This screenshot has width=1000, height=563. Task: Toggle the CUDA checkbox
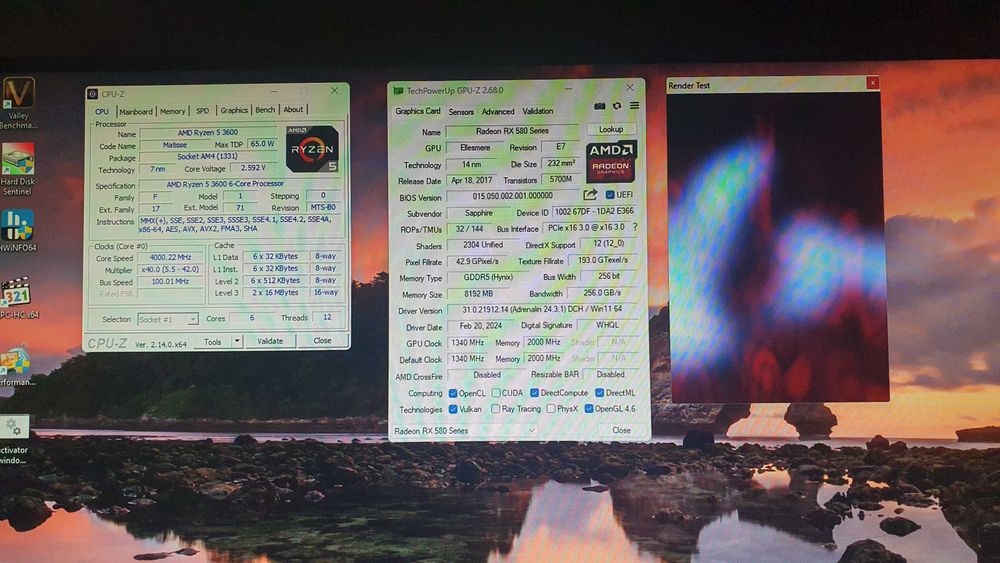click(496, 393)
